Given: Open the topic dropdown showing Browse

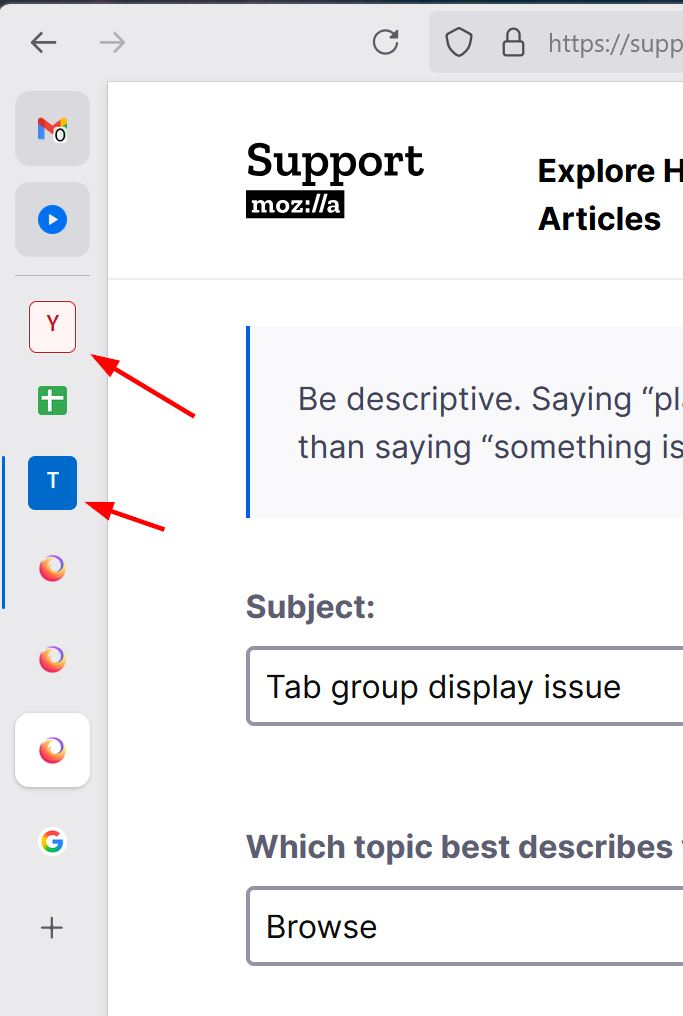Looking at the screenshot, I should point(465,926).
